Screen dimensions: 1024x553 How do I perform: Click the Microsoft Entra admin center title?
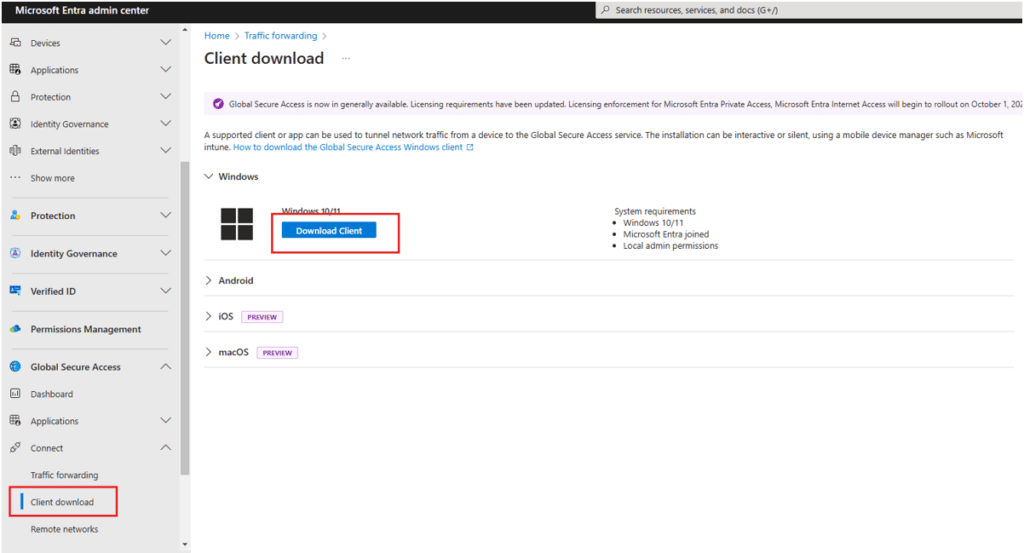pyautogui.click(x=82, y=10)
